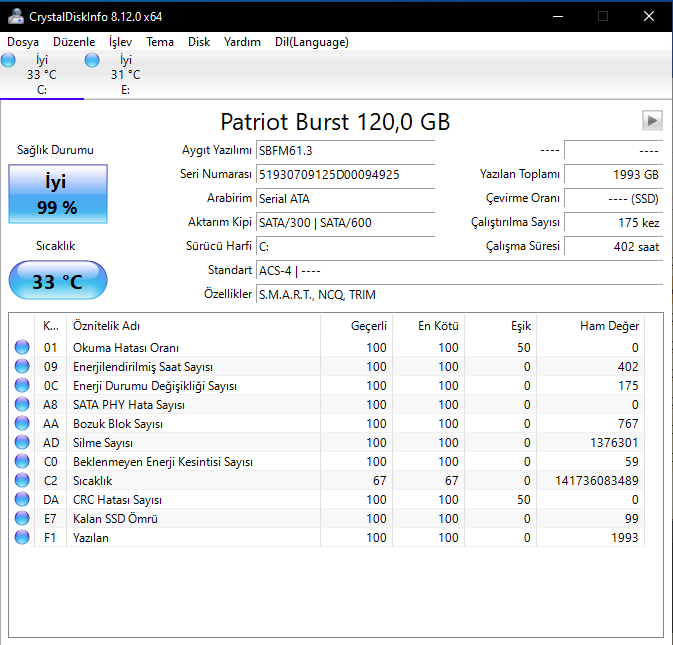The image size is (673, 645).
Task: Select the Silme Sayısı attribute row
Action: (x=300, y=443)
